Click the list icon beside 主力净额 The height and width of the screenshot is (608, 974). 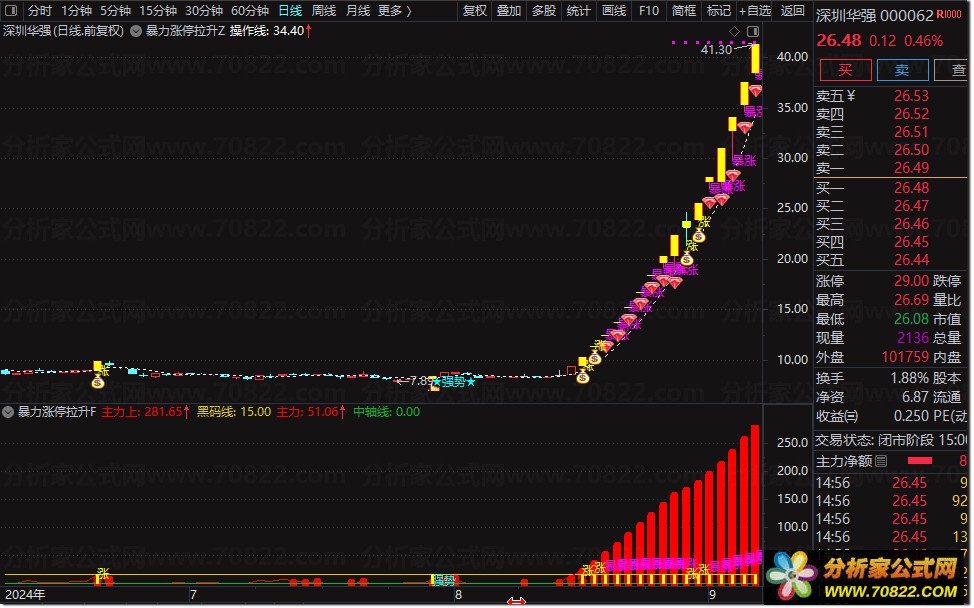point(881,461)
